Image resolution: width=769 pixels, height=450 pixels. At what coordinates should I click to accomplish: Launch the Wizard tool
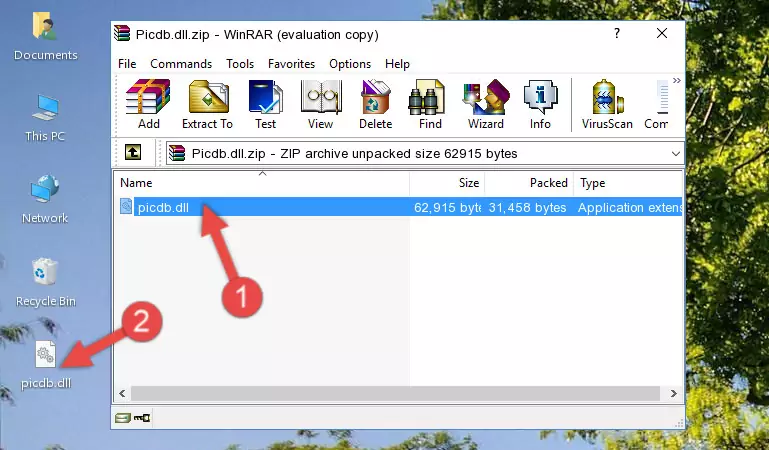486,104
